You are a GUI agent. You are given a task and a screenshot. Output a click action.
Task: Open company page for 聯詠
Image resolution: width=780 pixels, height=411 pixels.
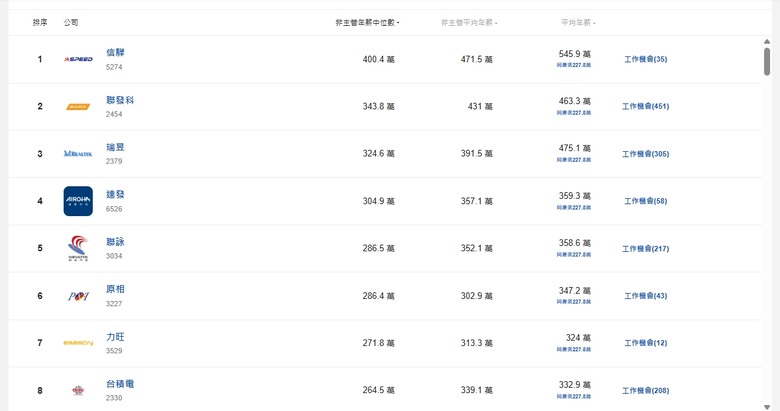tap(115, 242)
